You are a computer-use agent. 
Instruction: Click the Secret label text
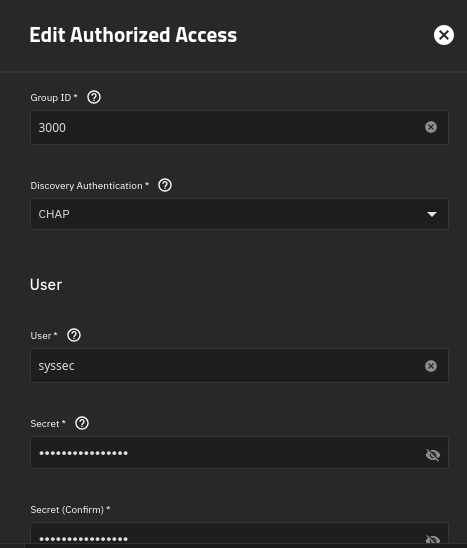click(45, 424)
